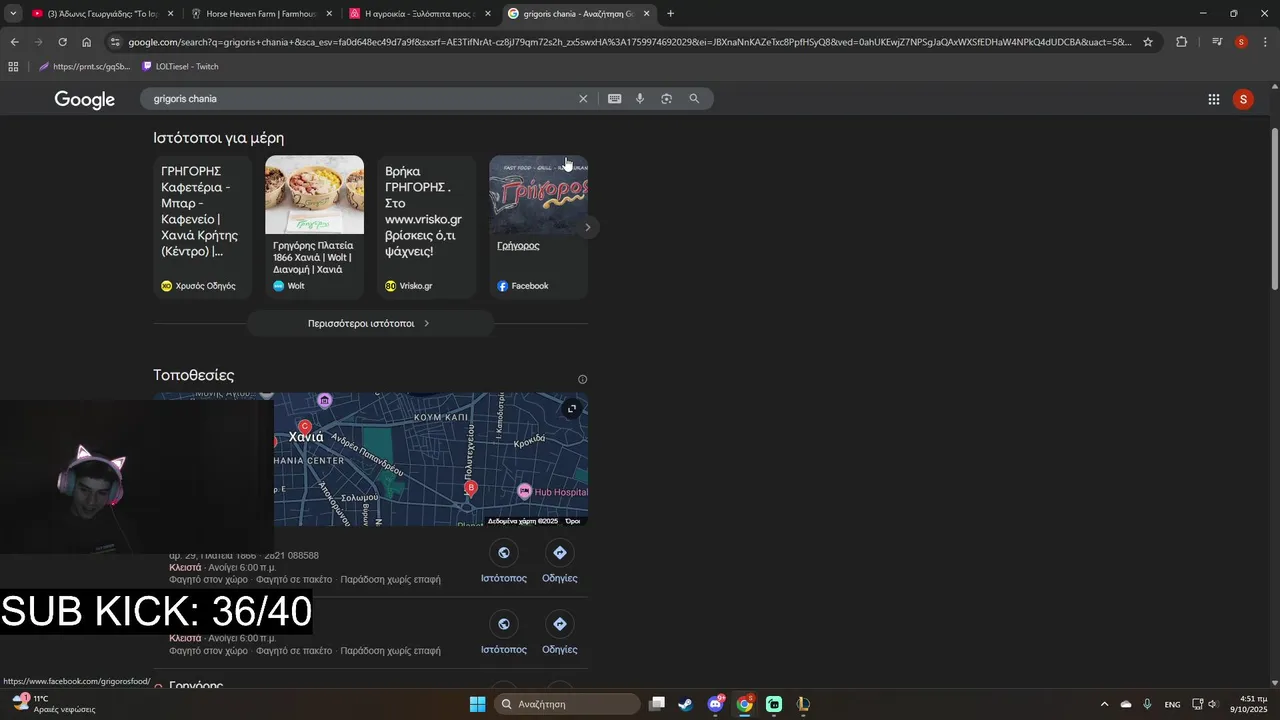Search by image with Google Lens
This screenshot has width=1280, height=720.
[x=667, y=99]
